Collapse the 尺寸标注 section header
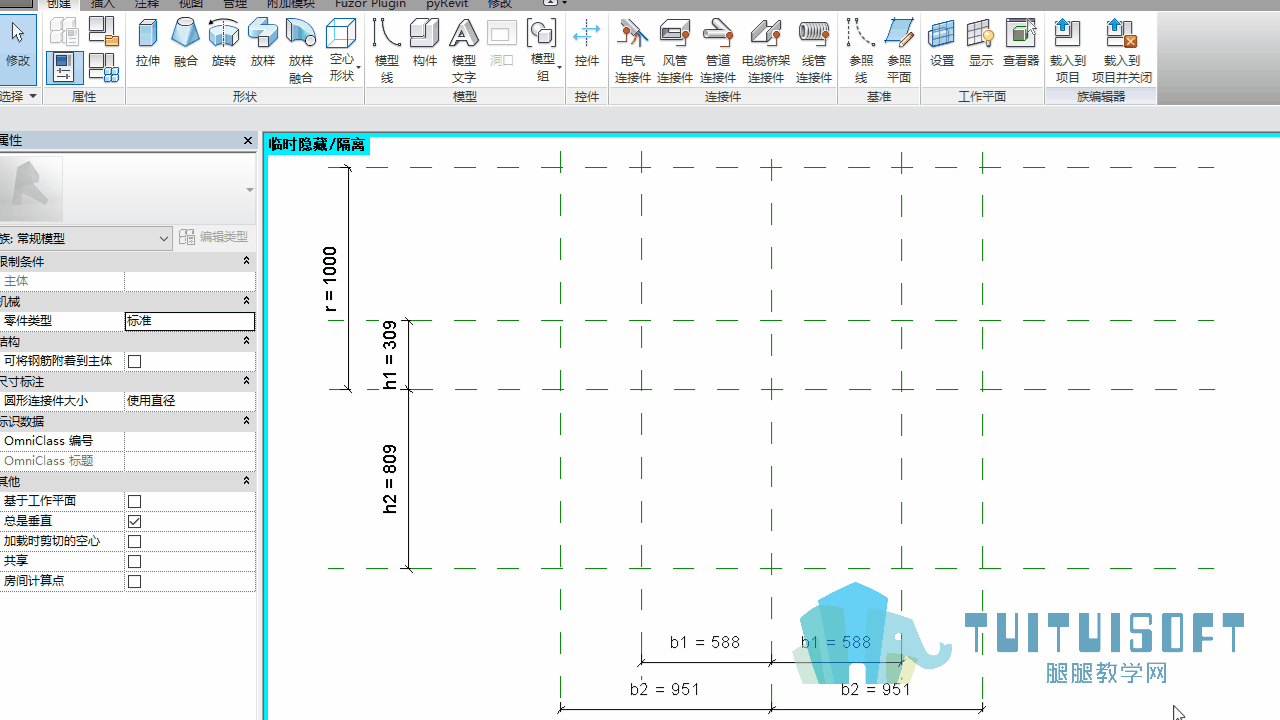 pos(127,381)
